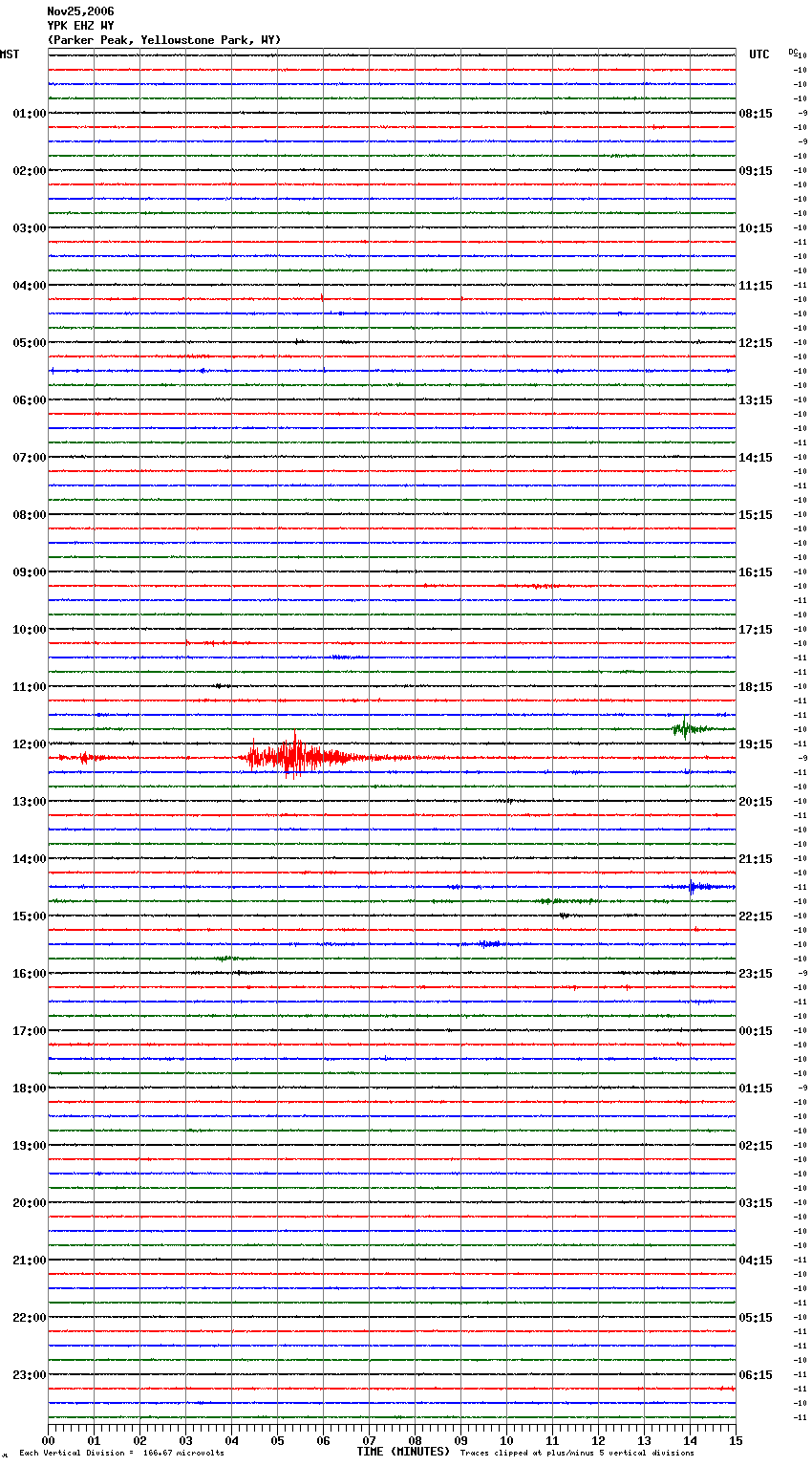
Task: Click the TIME (MINUTES) axis title
Action: [403, 1452]
